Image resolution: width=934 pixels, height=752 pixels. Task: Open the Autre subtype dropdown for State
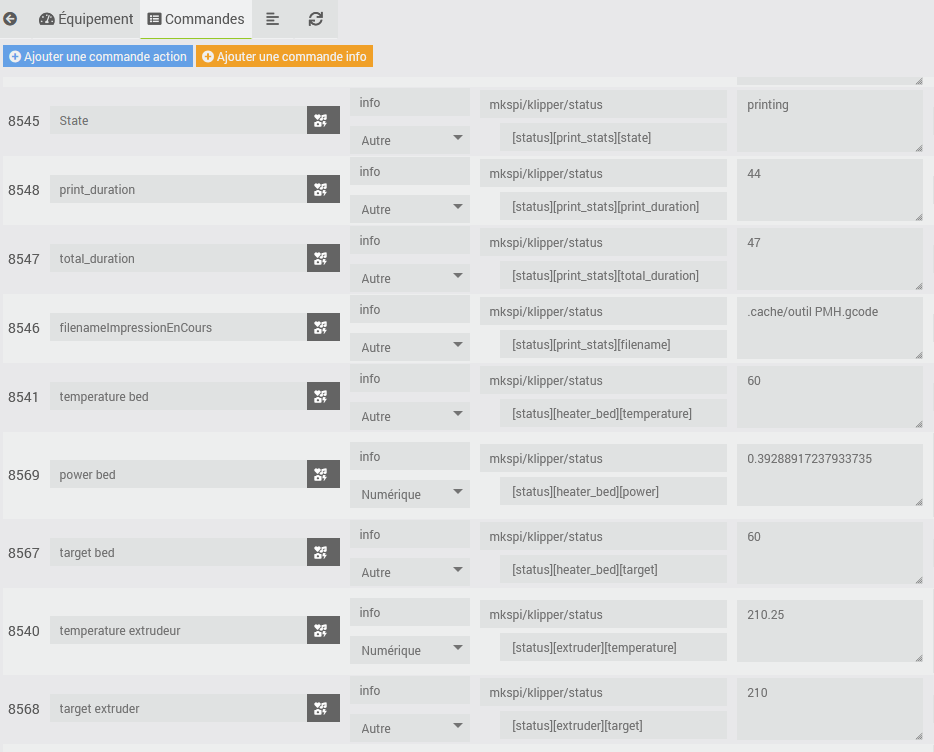(410, 141)
